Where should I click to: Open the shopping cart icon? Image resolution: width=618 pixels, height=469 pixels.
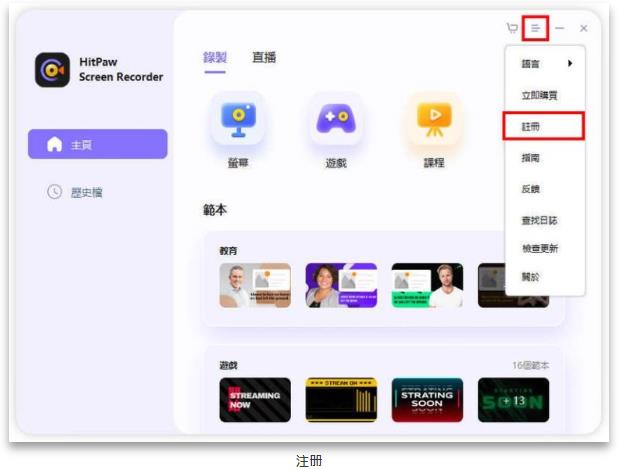pyautogui.click(x=512, y=28)
